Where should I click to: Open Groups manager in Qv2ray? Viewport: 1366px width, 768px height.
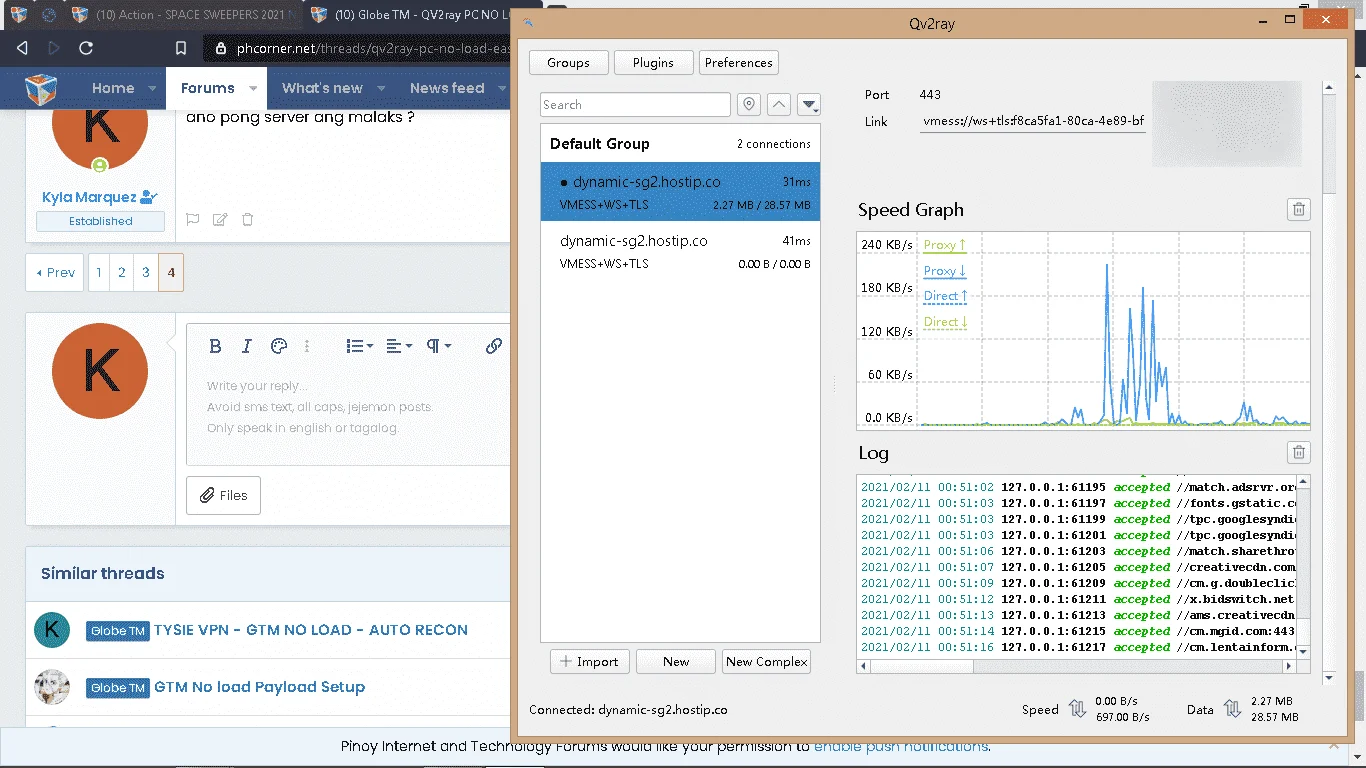tap(568, 62)
